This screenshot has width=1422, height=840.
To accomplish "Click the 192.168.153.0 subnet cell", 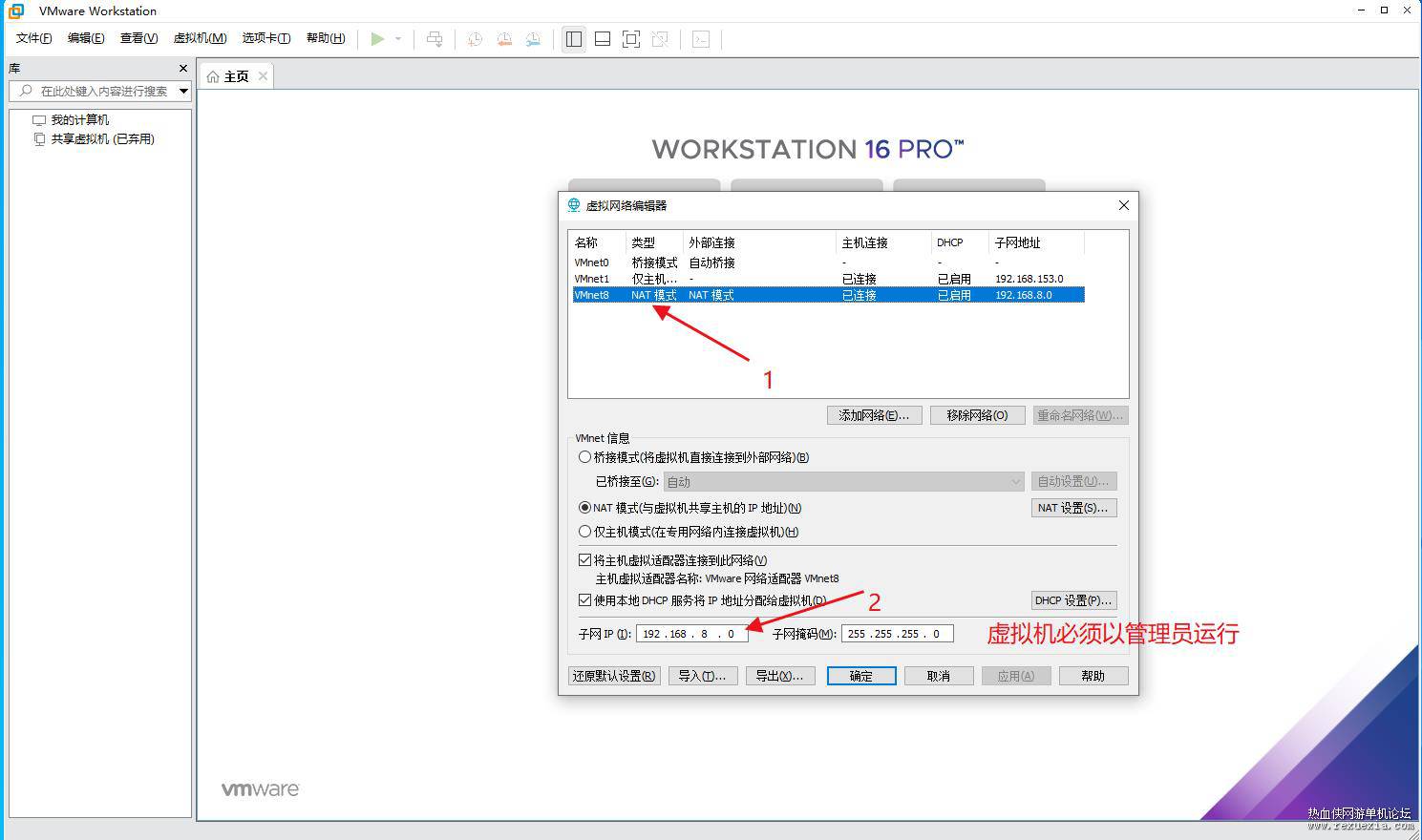I will [x=1029, y=279].
